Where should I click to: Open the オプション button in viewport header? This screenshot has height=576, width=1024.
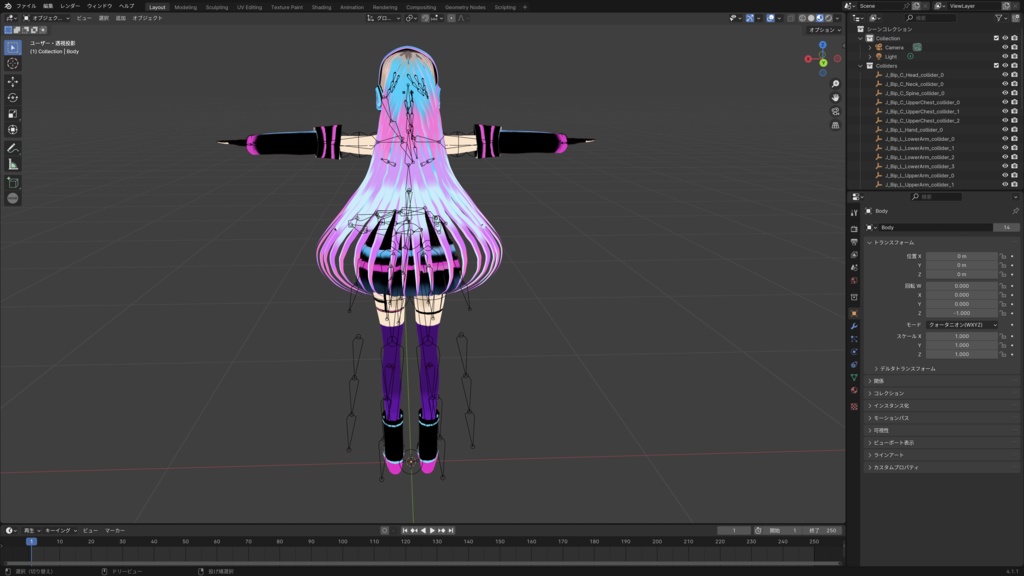coord(824,30)
